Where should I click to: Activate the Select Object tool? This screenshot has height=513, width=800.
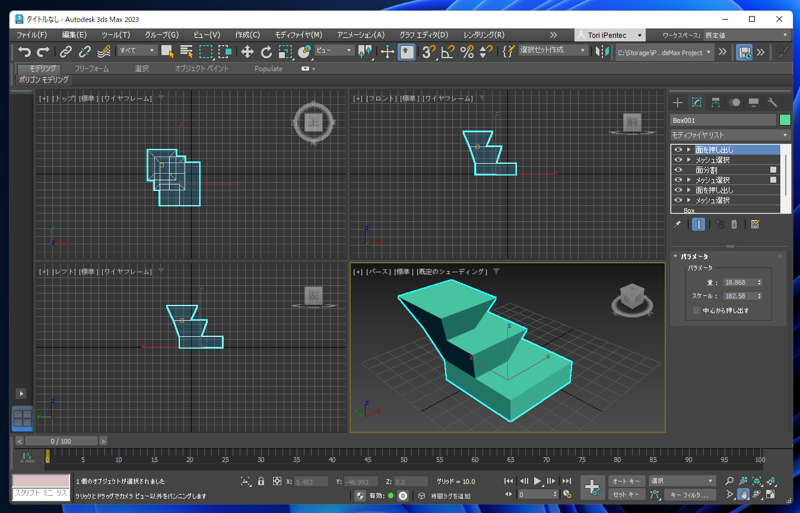point(167,52)
